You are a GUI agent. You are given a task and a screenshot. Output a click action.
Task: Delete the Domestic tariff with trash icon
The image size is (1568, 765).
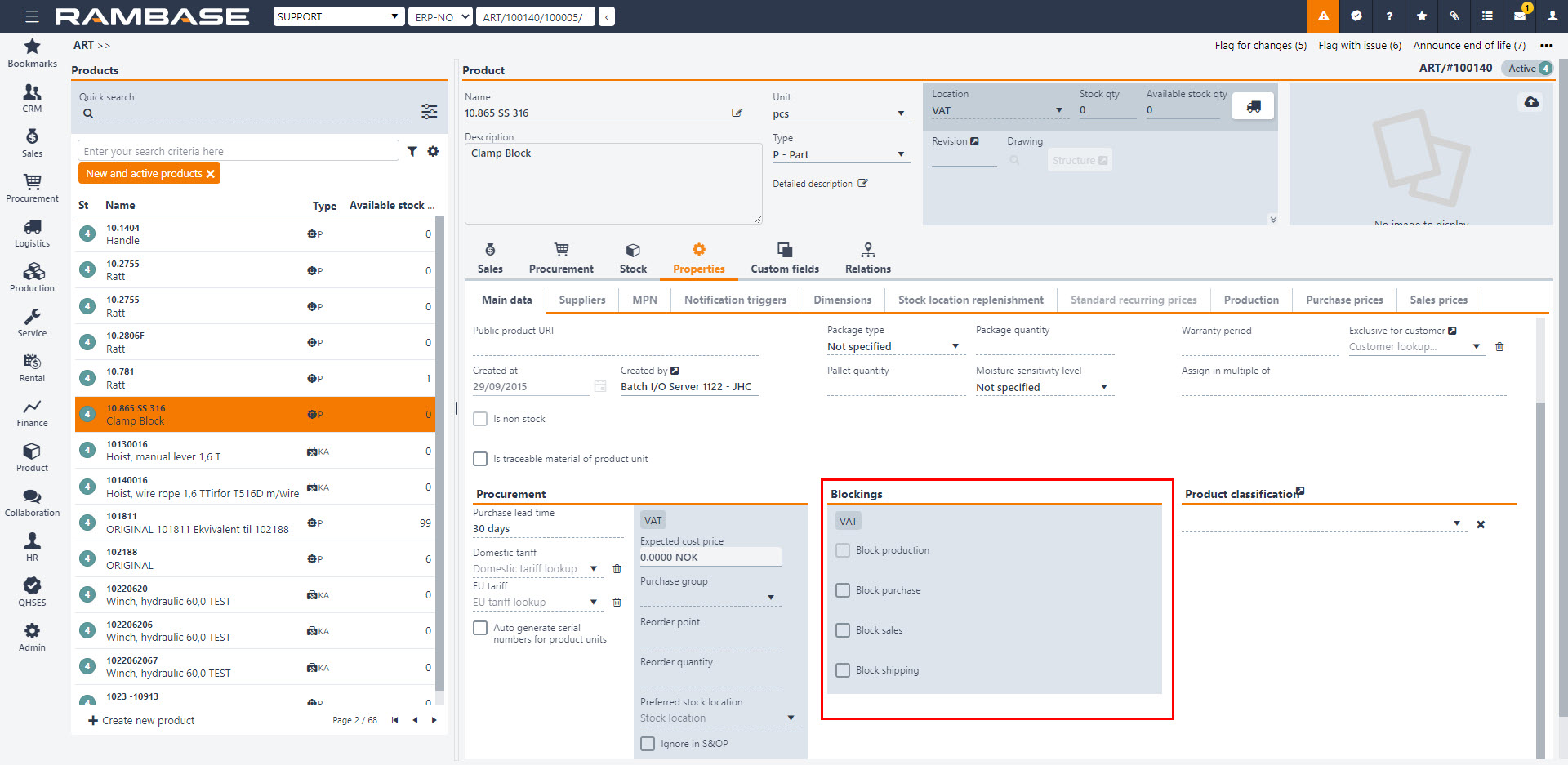(617, 569)
